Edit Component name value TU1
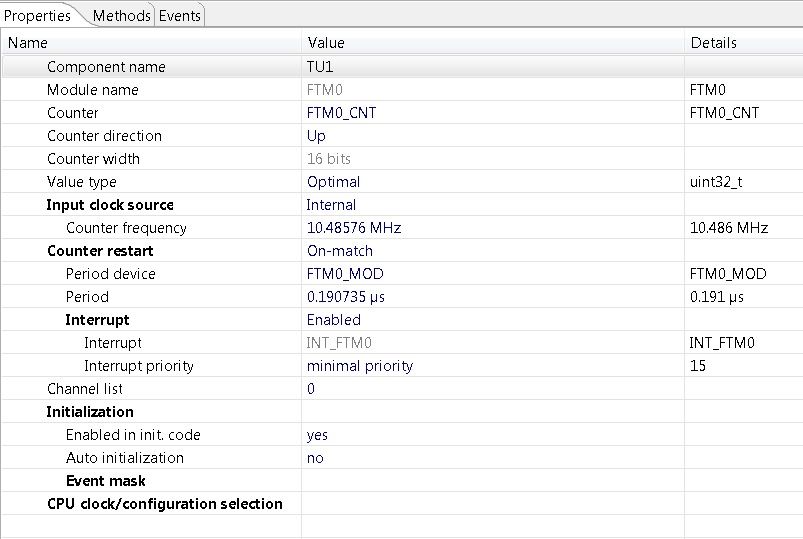 (490, 67)
